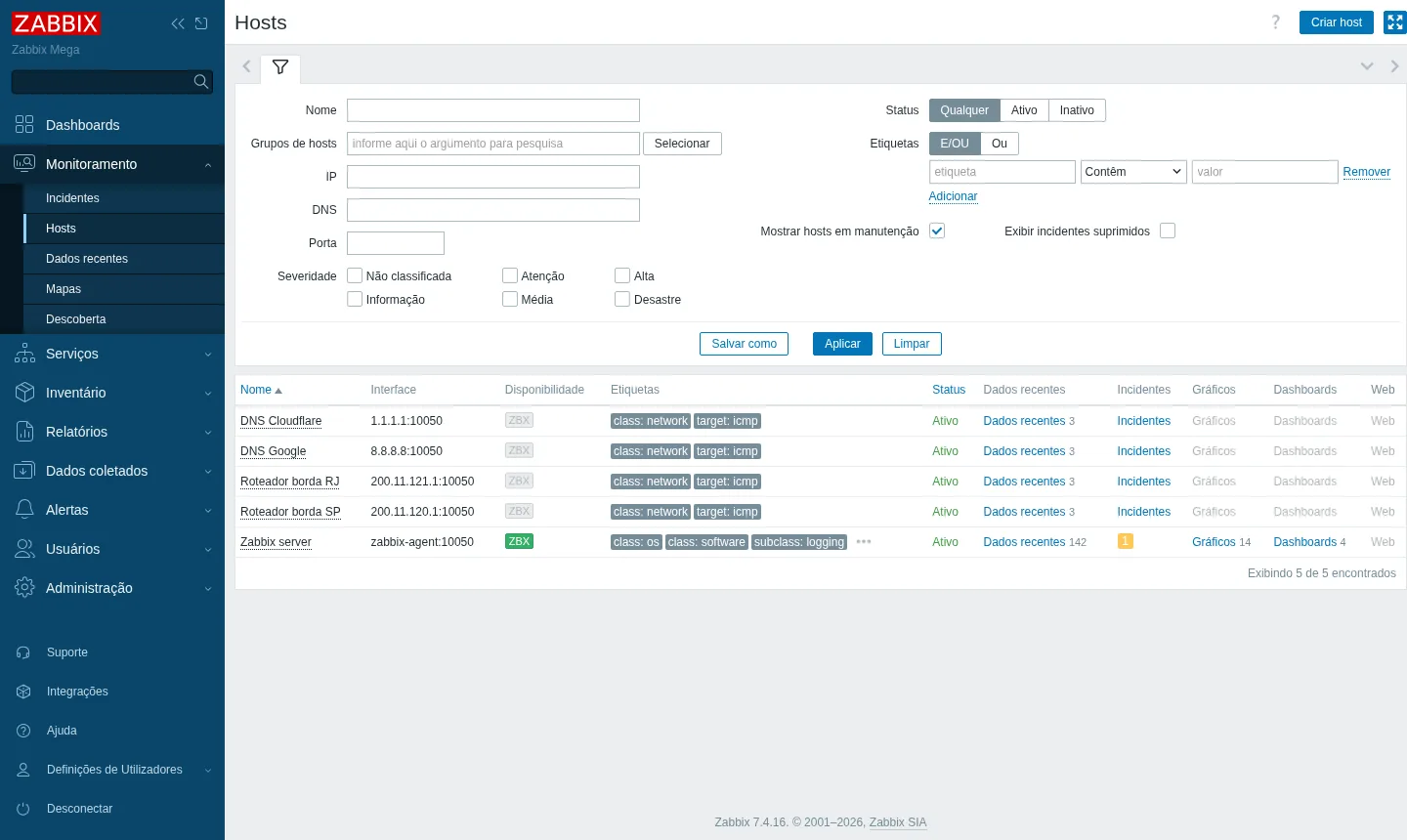Screen dimensions: 1407x840
Task: Click the Administração gear icon
Action: [x=24, y=588]
